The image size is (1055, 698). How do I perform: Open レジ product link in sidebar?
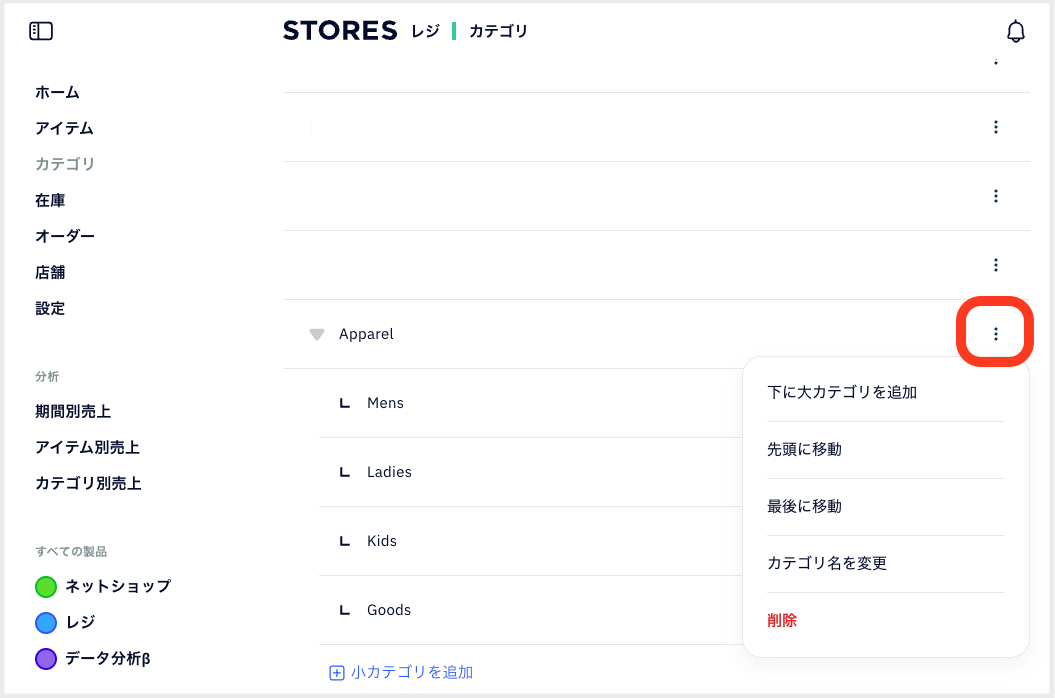(80, 623)
